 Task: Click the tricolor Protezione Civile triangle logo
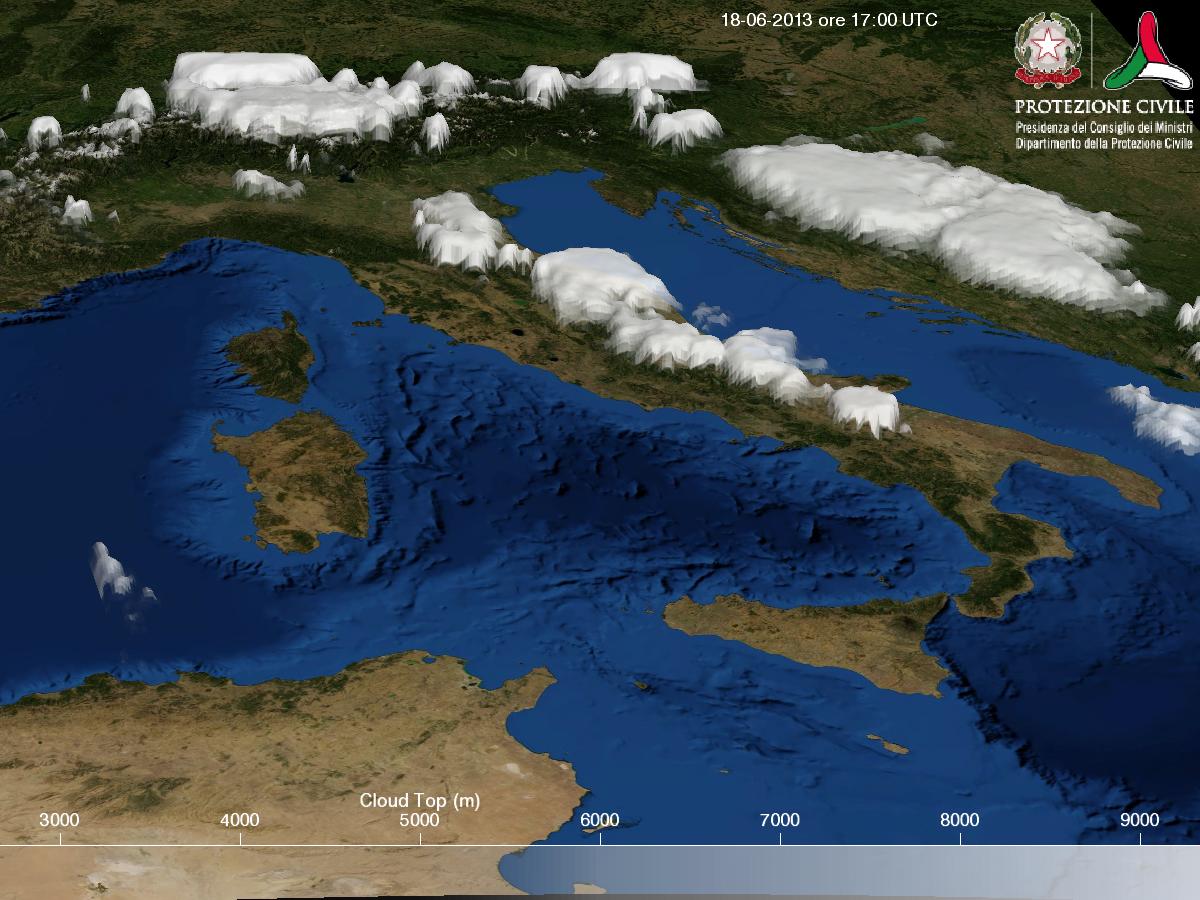(x=1148, y=51)
